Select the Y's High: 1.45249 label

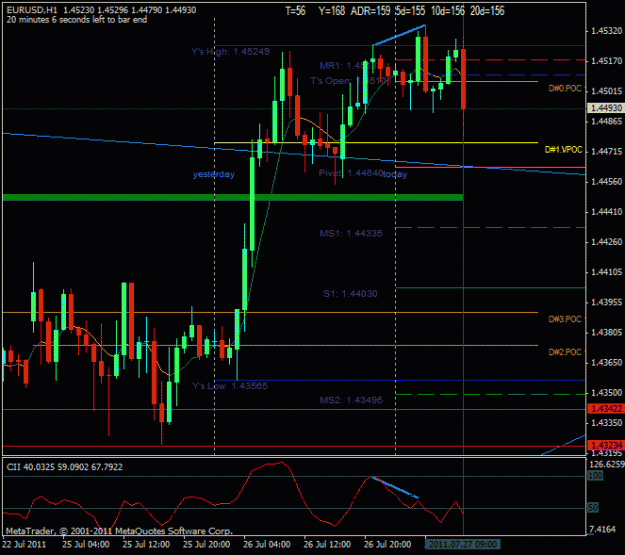coord(230,51)
